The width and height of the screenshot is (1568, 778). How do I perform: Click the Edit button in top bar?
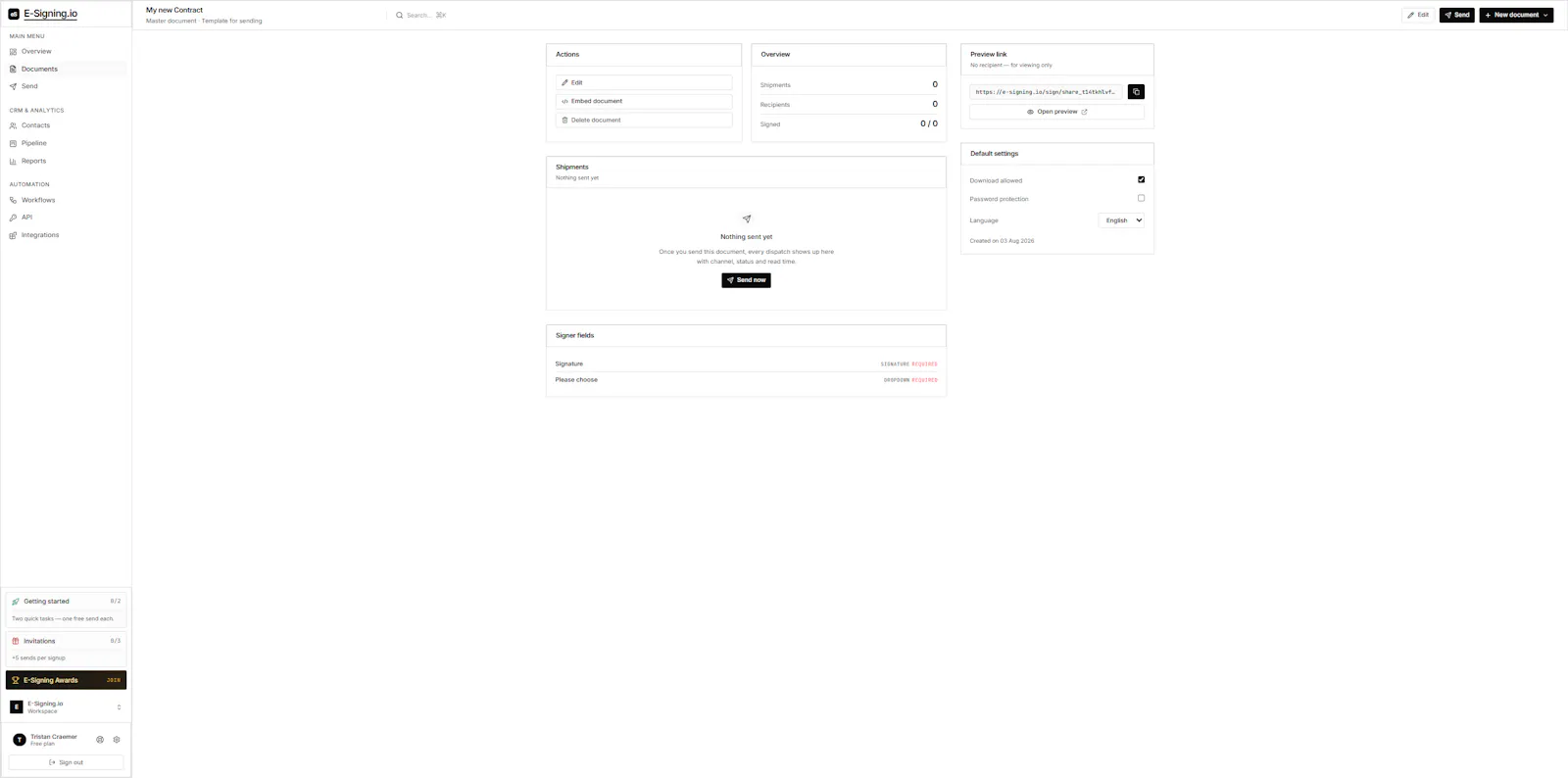click(x=1418, y=15)
